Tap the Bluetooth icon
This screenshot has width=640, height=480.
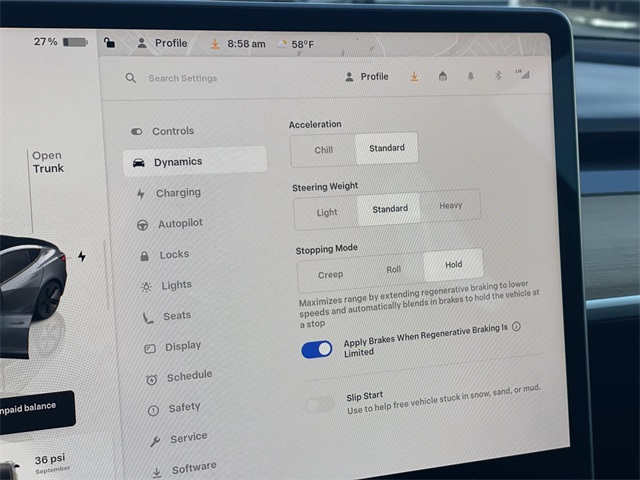(x=497, y=74)
